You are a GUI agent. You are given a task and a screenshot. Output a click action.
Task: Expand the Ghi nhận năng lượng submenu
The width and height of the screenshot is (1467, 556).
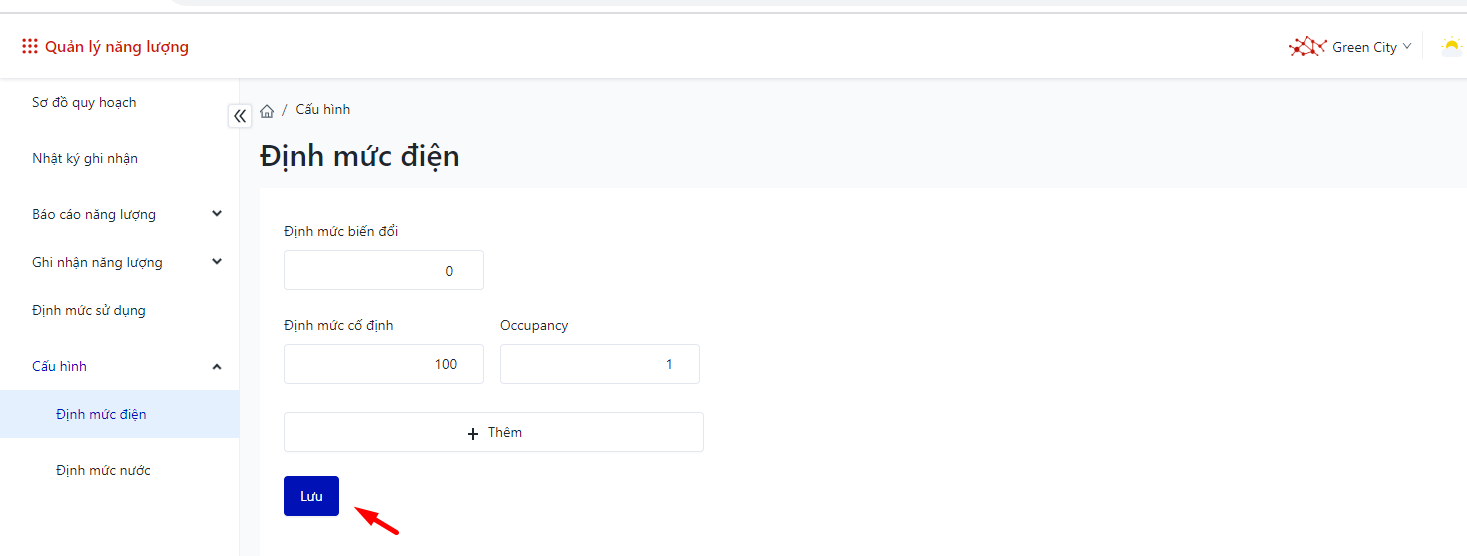[x=217, y=262]
